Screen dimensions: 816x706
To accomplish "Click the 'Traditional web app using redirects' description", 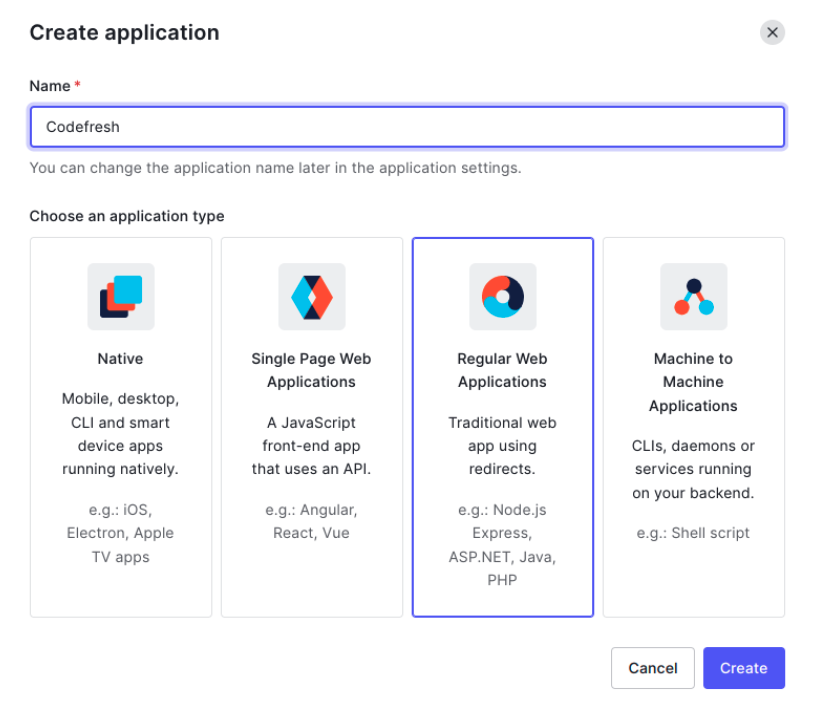I will tap(502, 446).
